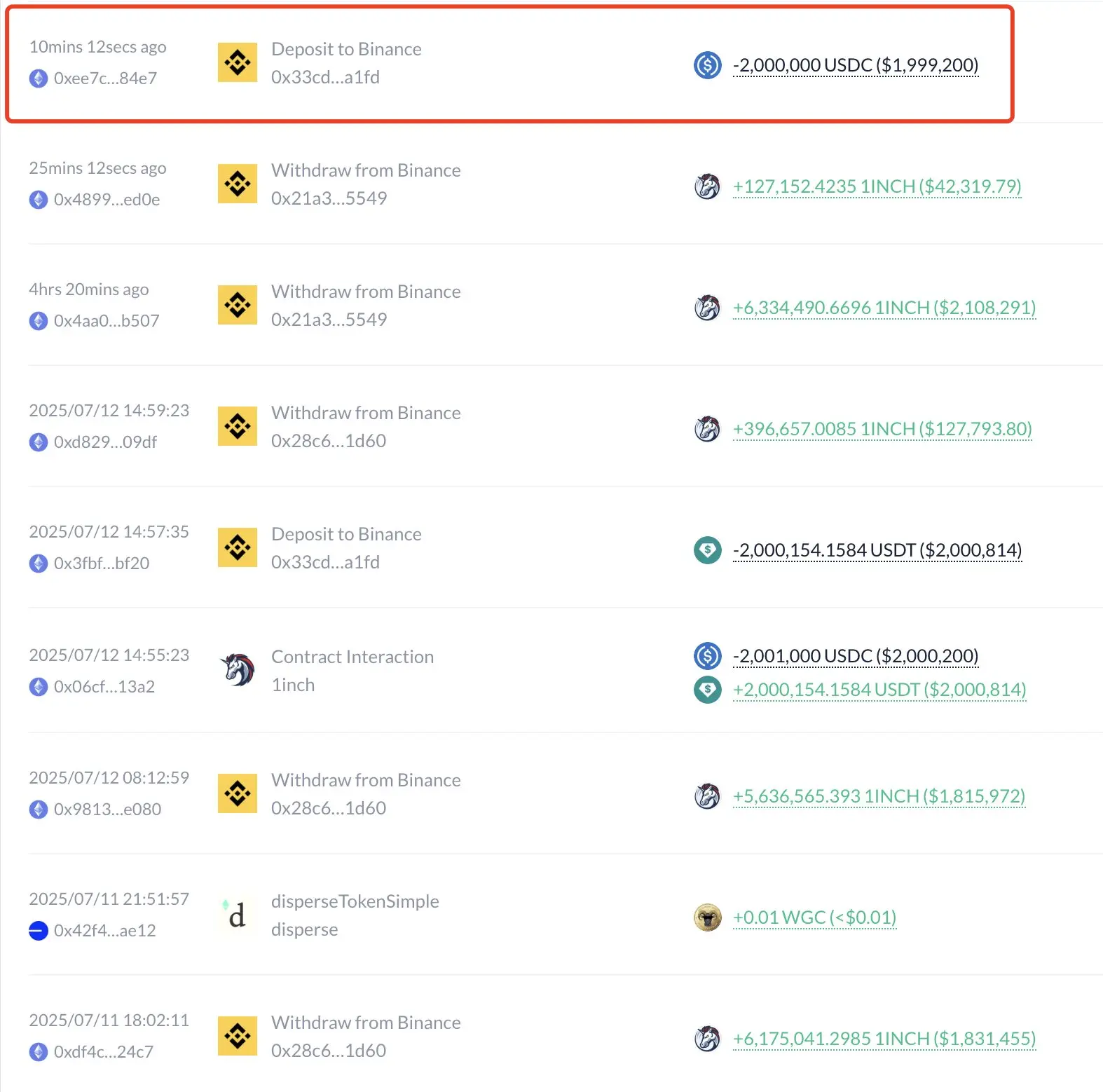This screenshot has height=1092, width=1103.
Task: Click the -2,000,000 USDC ($1,999,200) amount
Action: [x=855, y=65]
